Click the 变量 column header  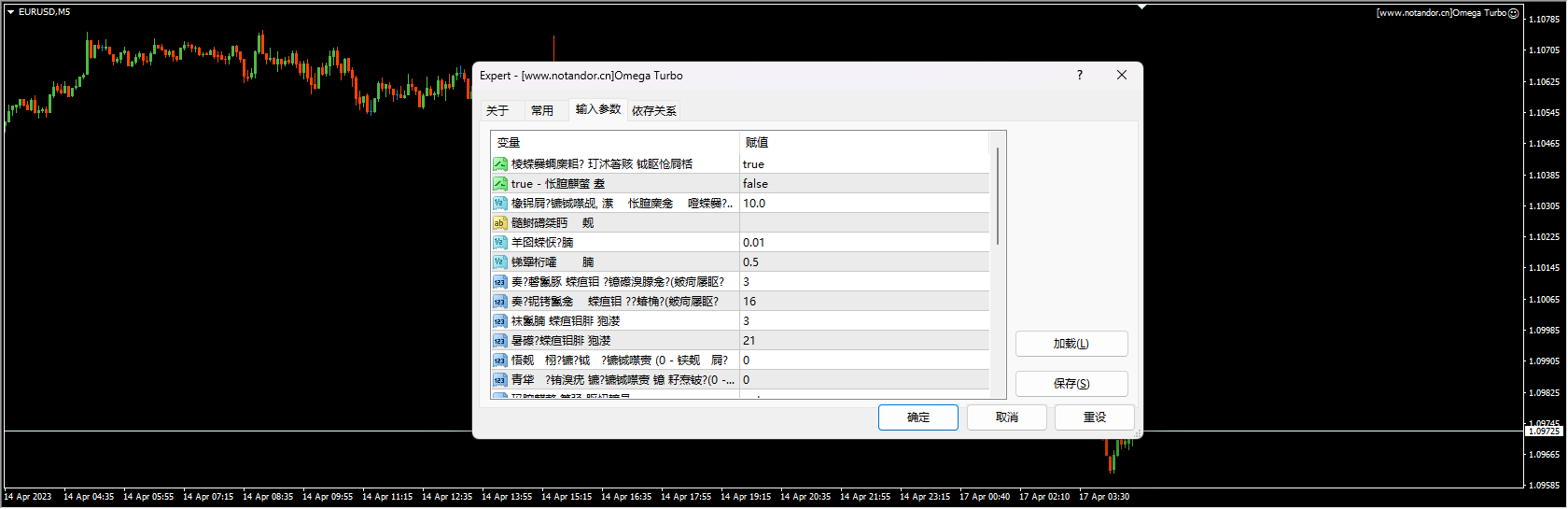615,143
